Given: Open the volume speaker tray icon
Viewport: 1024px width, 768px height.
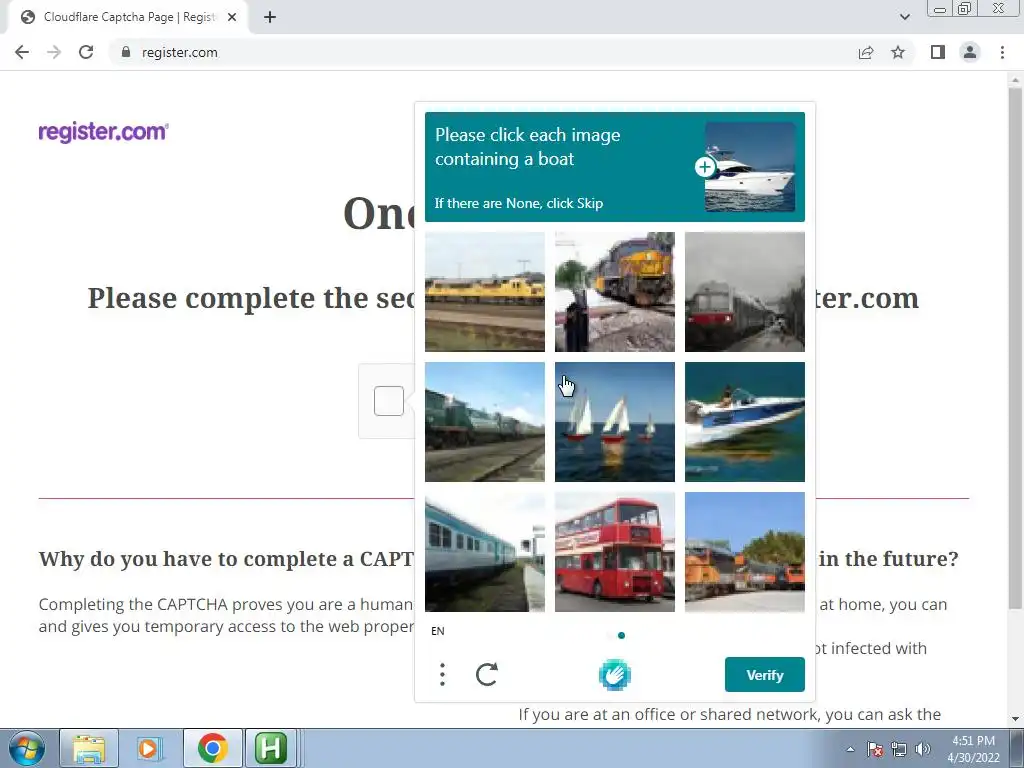Looking at the screenshot, I should (923, 749).
